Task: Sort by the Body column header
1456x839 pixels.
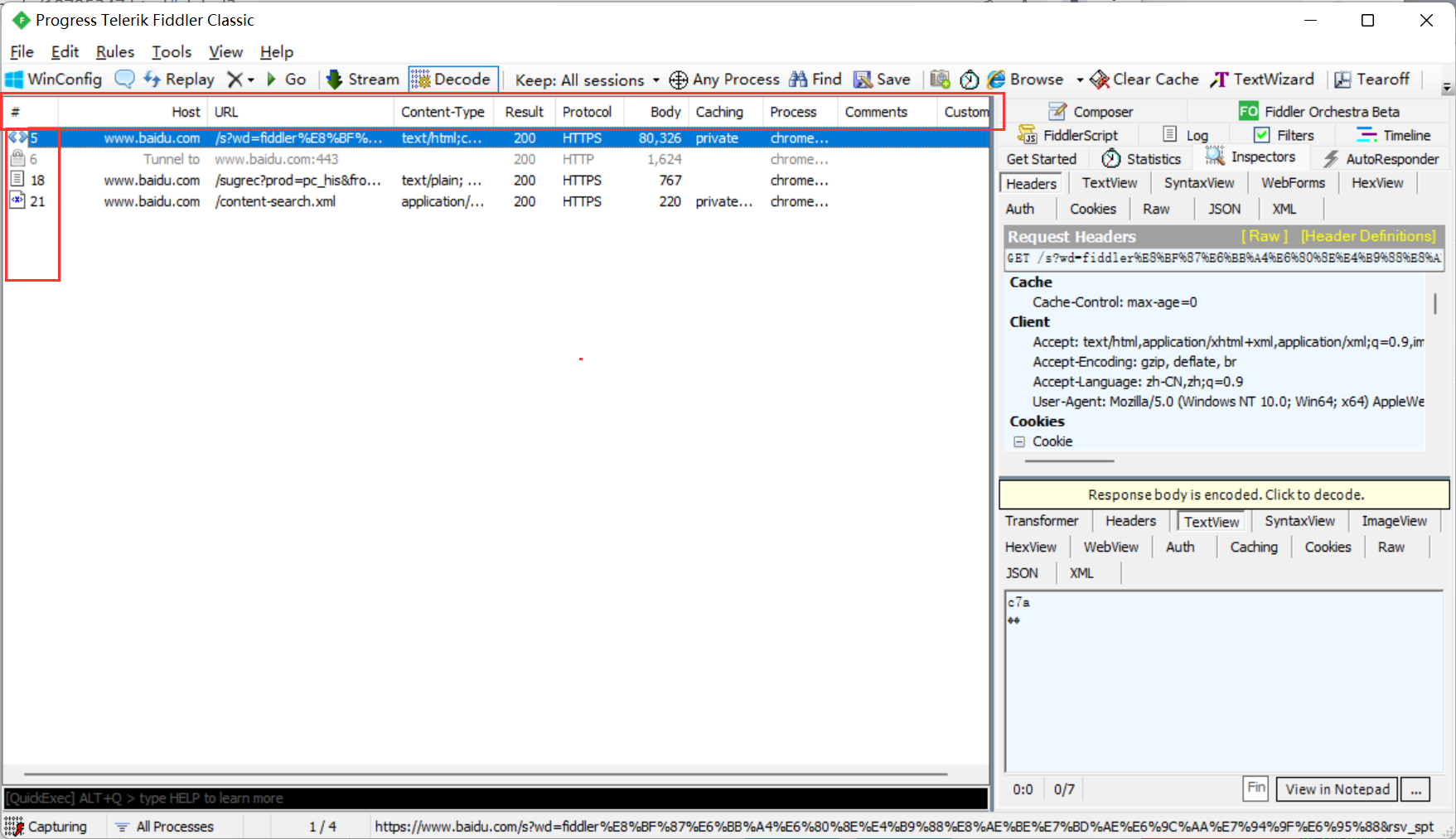Action: 657,112
